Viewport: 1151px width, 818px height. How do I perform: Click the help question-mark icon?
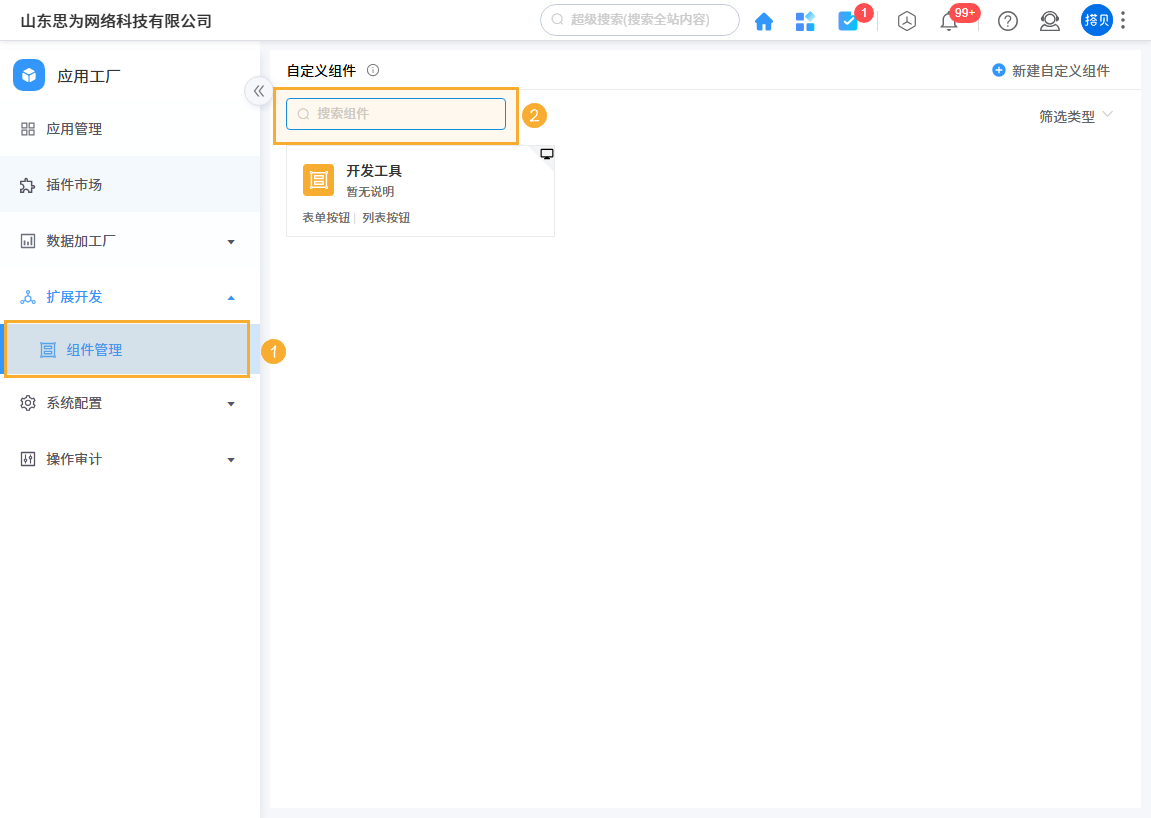[x=1007, y=21]
